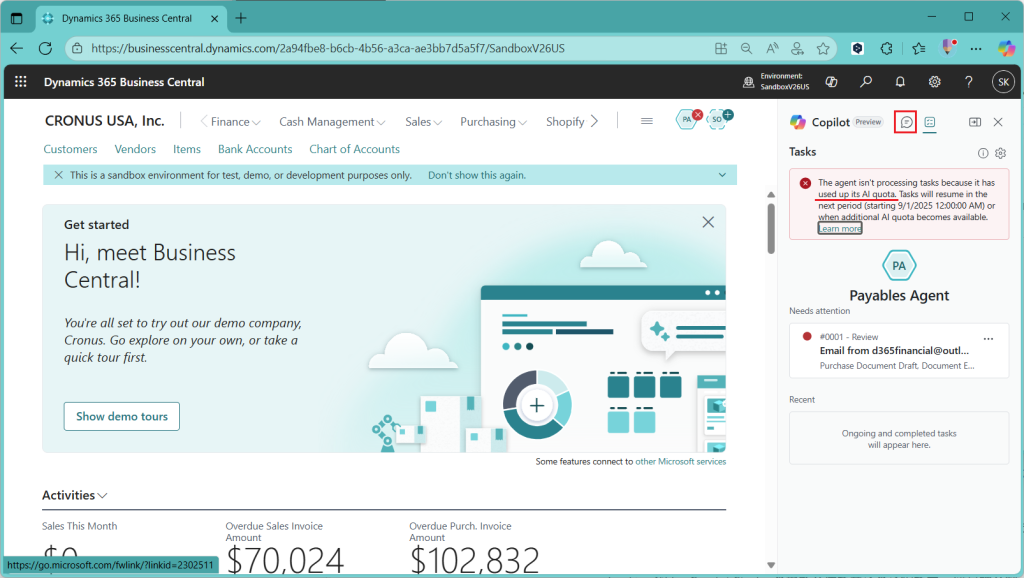This screenshot has height=578, width=1024.
Task: Open the Shopify menu
Action: pos(565,122)
